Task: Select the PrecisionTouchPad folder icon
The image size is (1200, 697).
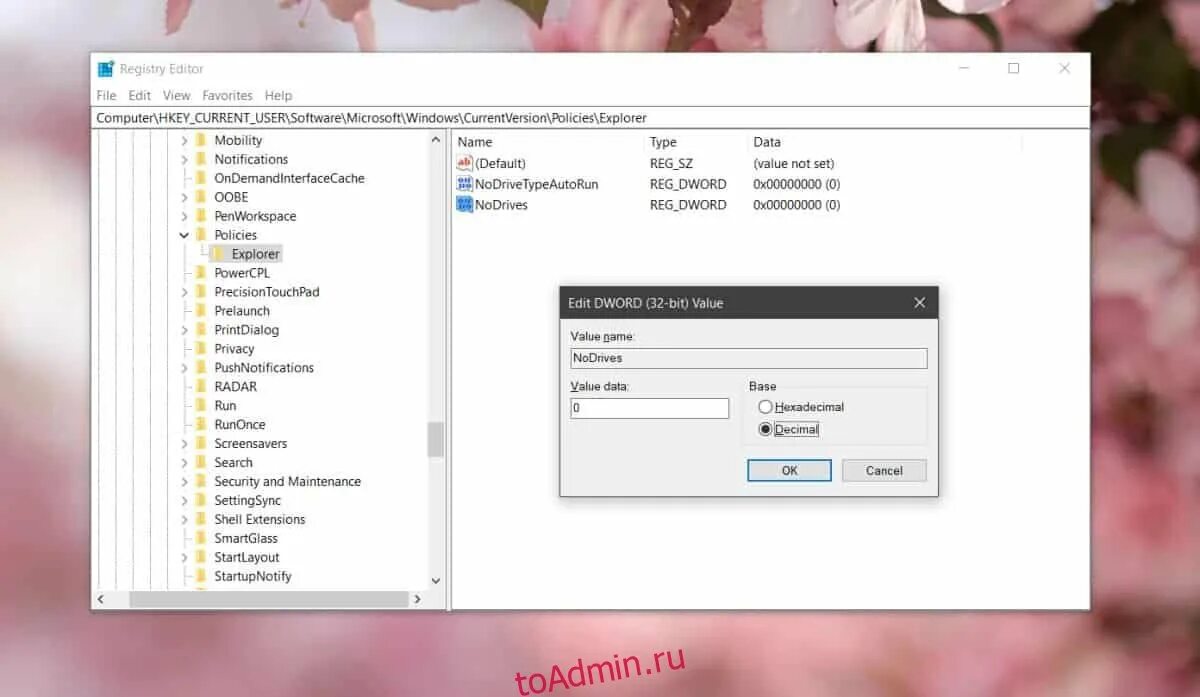Action: 200,291
